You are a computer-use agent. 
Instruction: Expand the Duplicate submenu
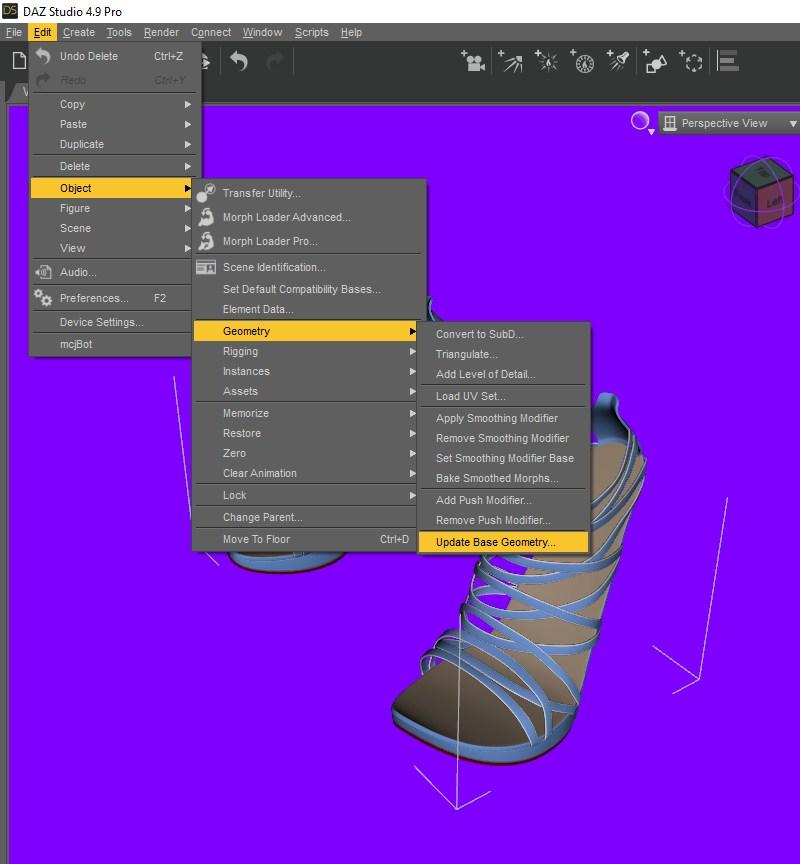point(113,144)
